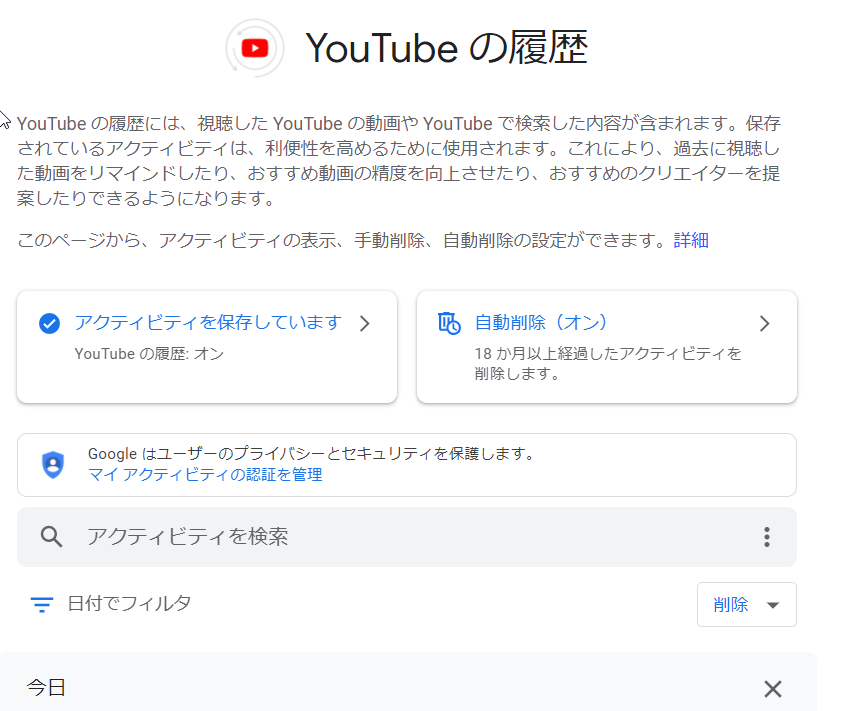The width and height of the screenshot is (868, 711).
Task: Click the auto-delete timer icon
Action: click(450, 322)
